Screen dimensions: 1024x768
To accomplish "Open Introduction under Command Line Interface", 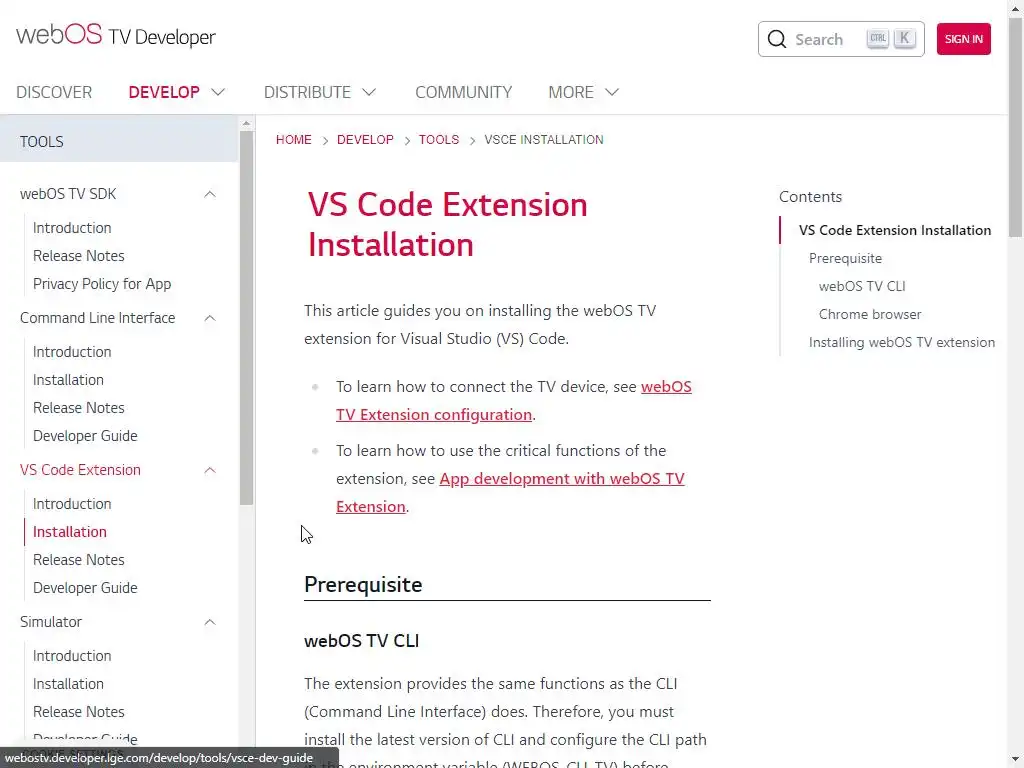I will 72,352.
